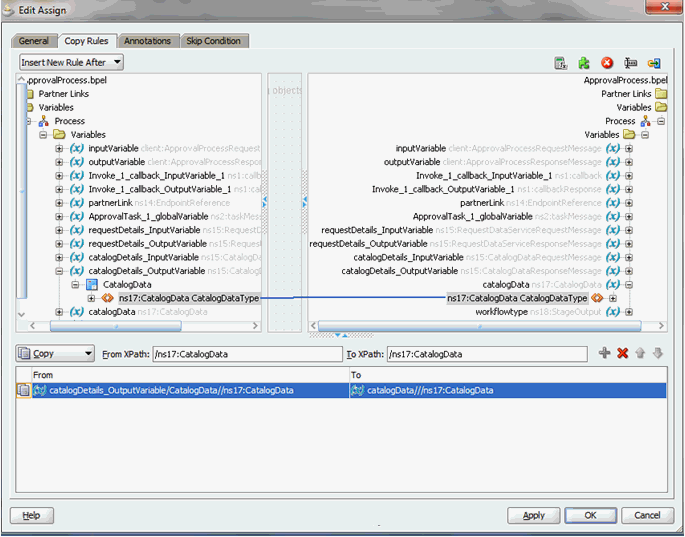Click the Cancel button
The height and width of the screenshot is (537, 685).
coord(647,516)
